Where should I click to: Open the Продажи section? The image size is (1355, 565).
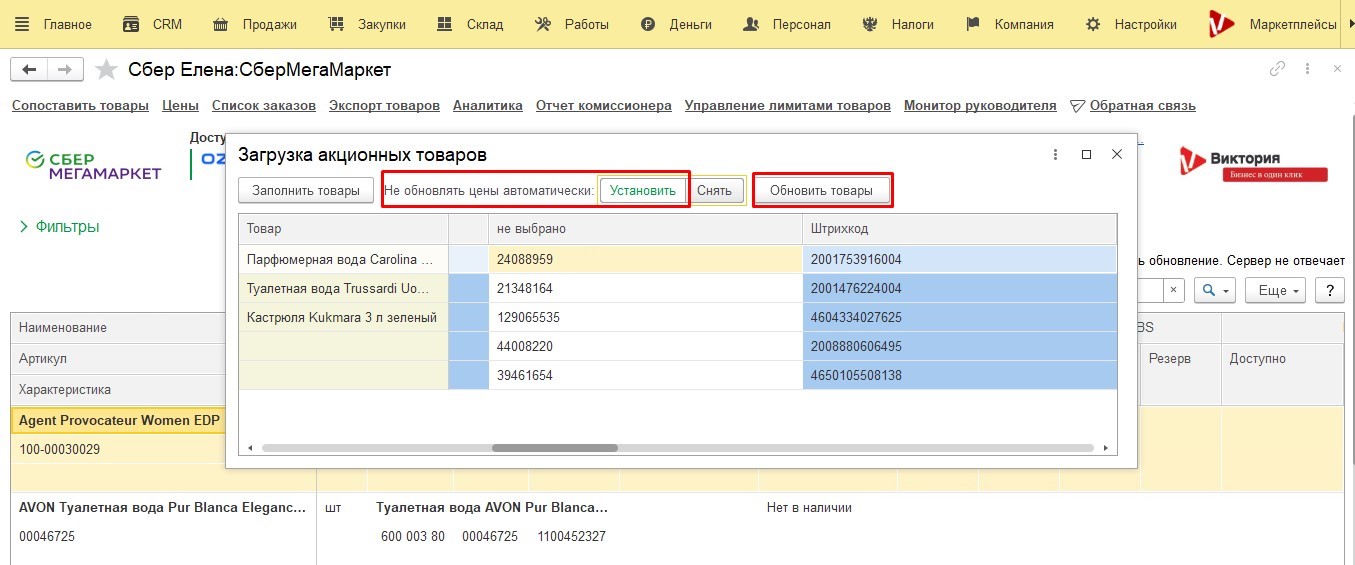click(255, 24)
